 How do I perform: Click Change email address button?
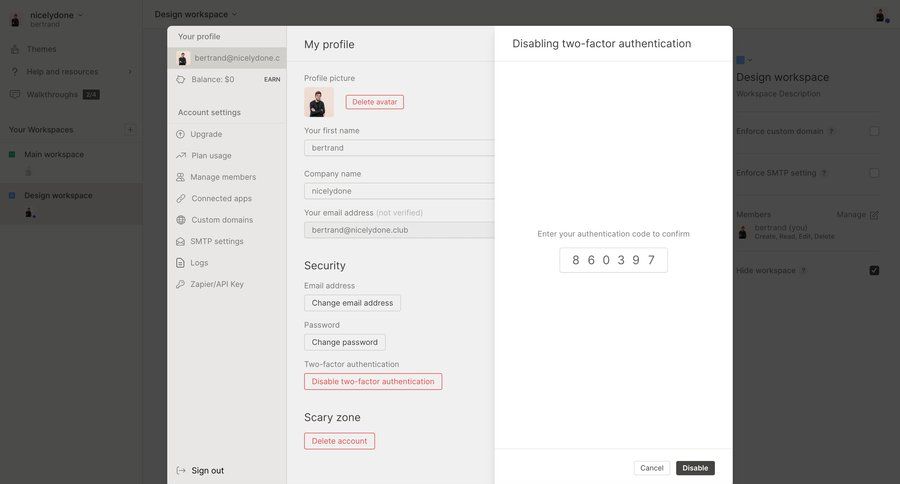[352, 303]
